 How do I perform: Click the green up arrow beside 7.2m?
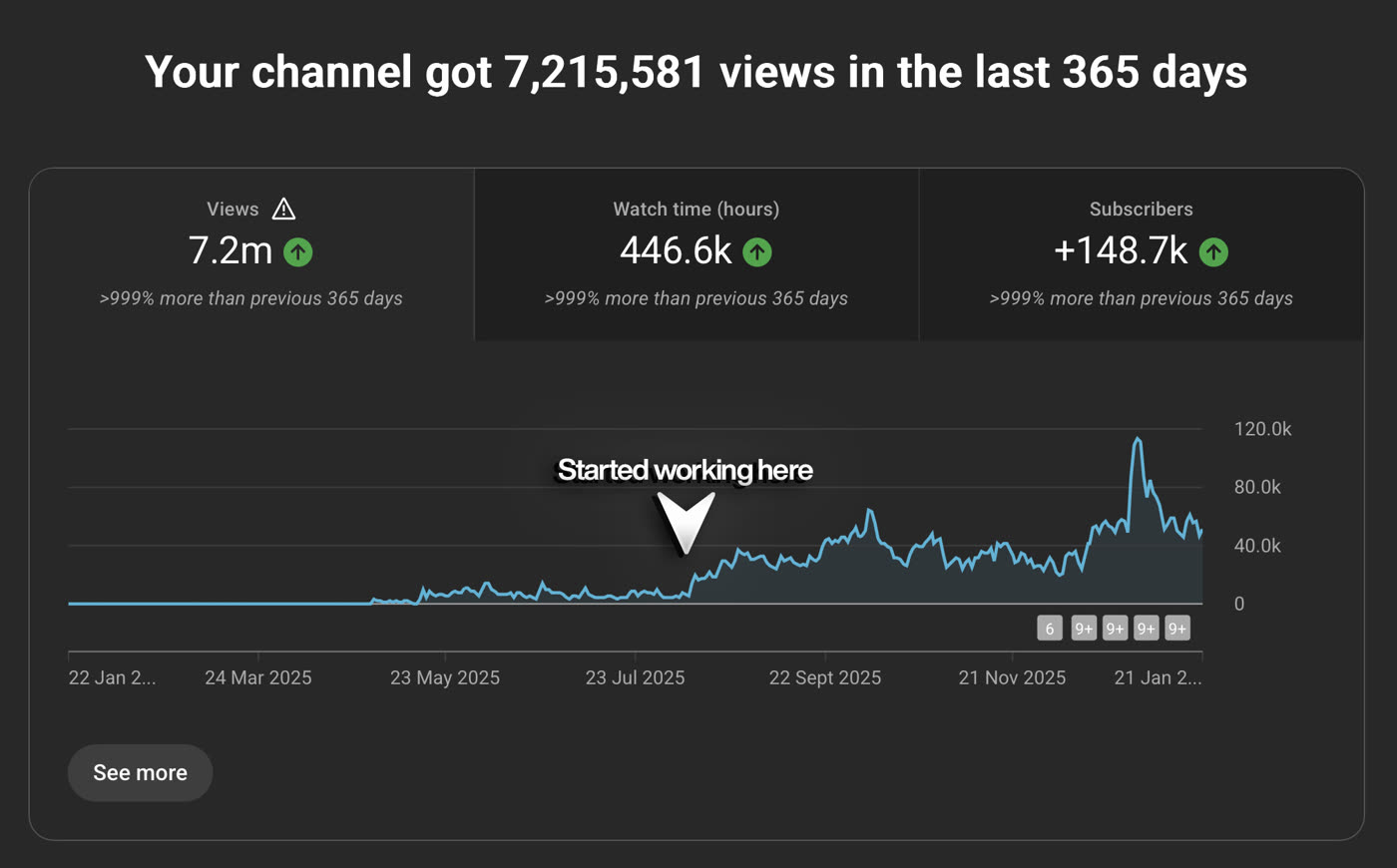[297, 252]
